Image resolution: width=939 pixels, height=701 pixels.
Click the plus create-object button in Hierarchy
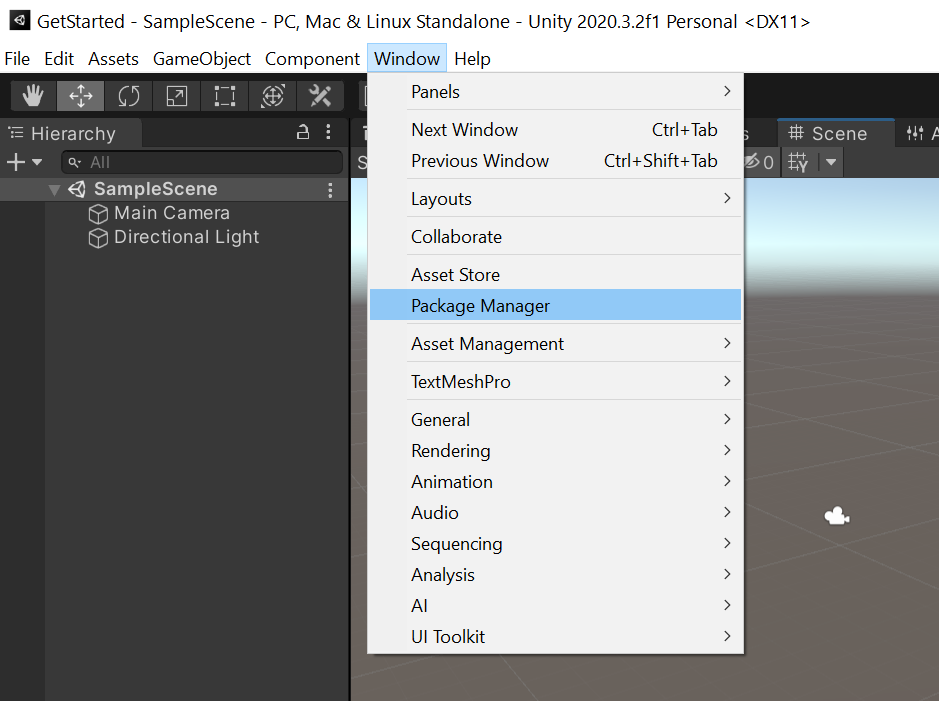(16, 162)
